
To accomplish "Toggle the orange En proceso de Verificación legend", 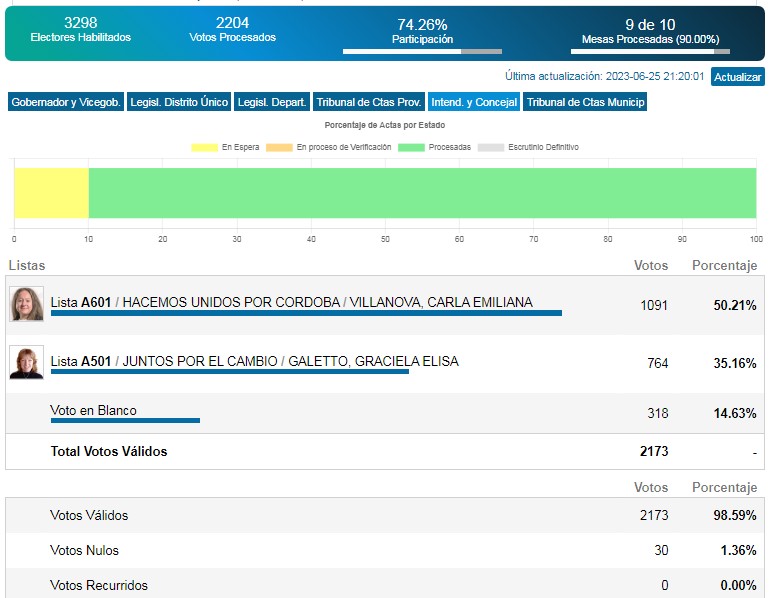I will point(279,147).
